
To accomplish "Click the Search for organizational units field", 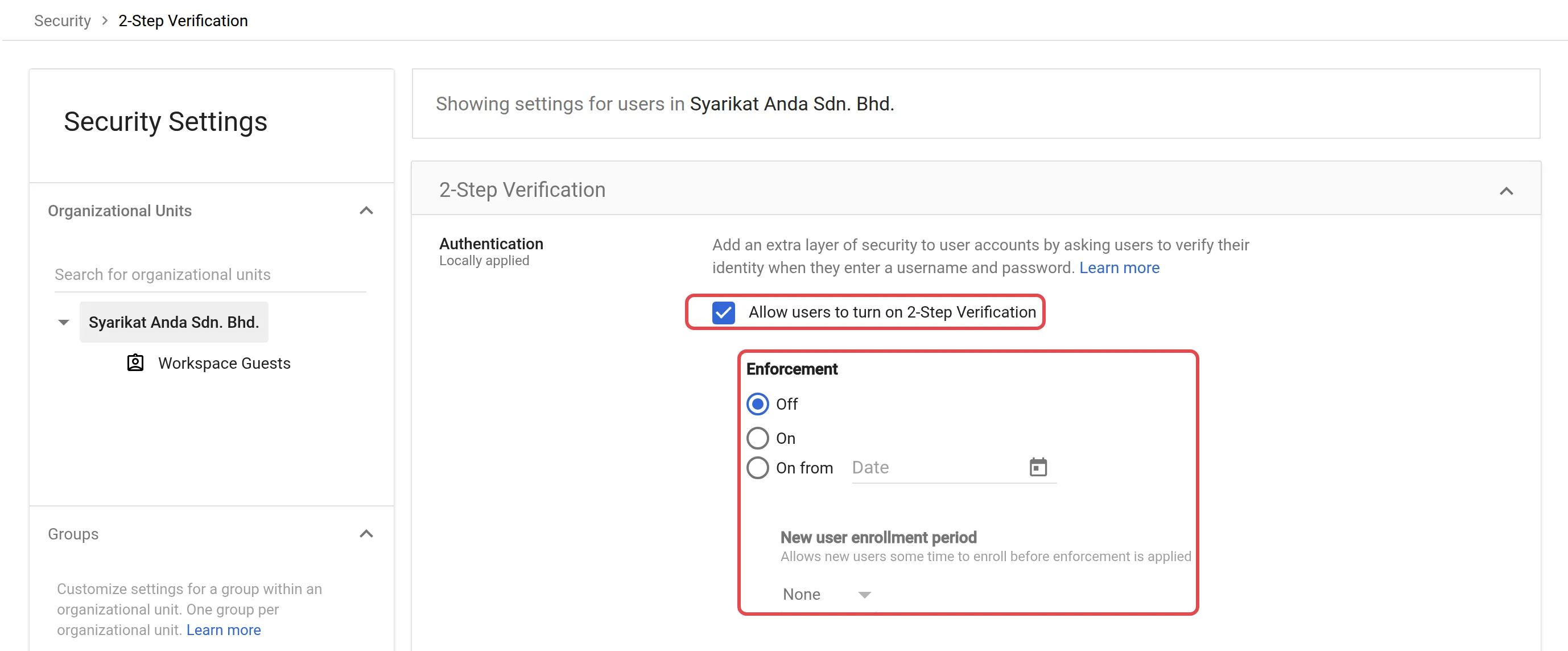I will (210, 275).
